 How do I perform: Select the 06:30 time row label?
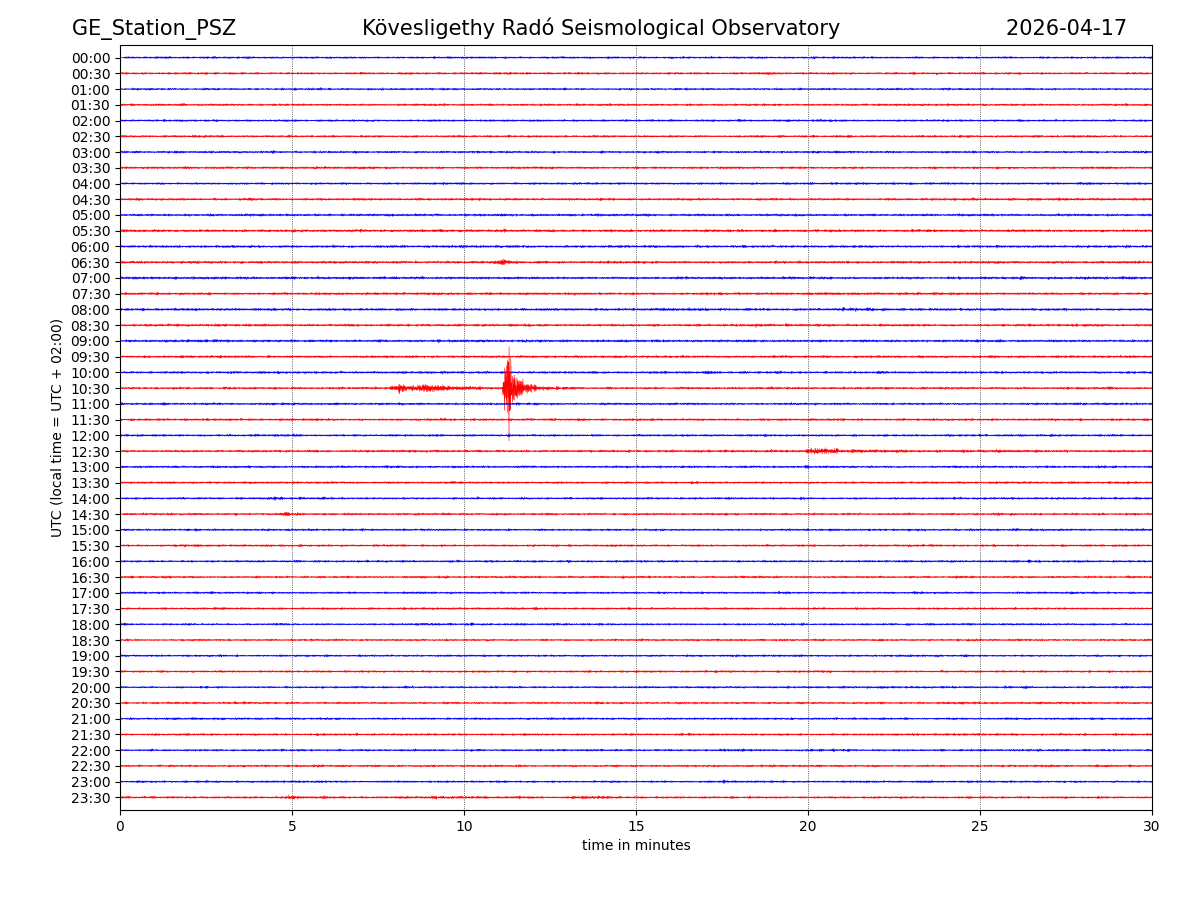(x=91, y=263)
